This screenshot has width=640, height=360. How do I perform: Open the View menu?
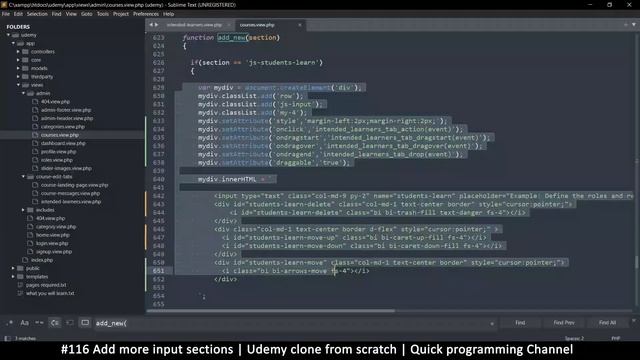71,14
